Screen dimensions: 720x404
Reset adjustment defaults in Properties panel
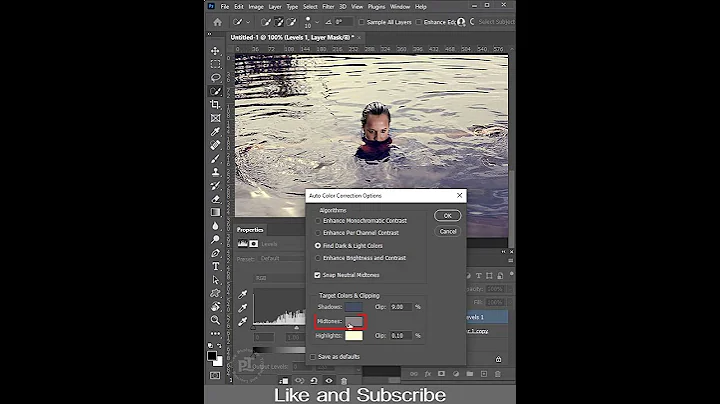click(314, 381)
